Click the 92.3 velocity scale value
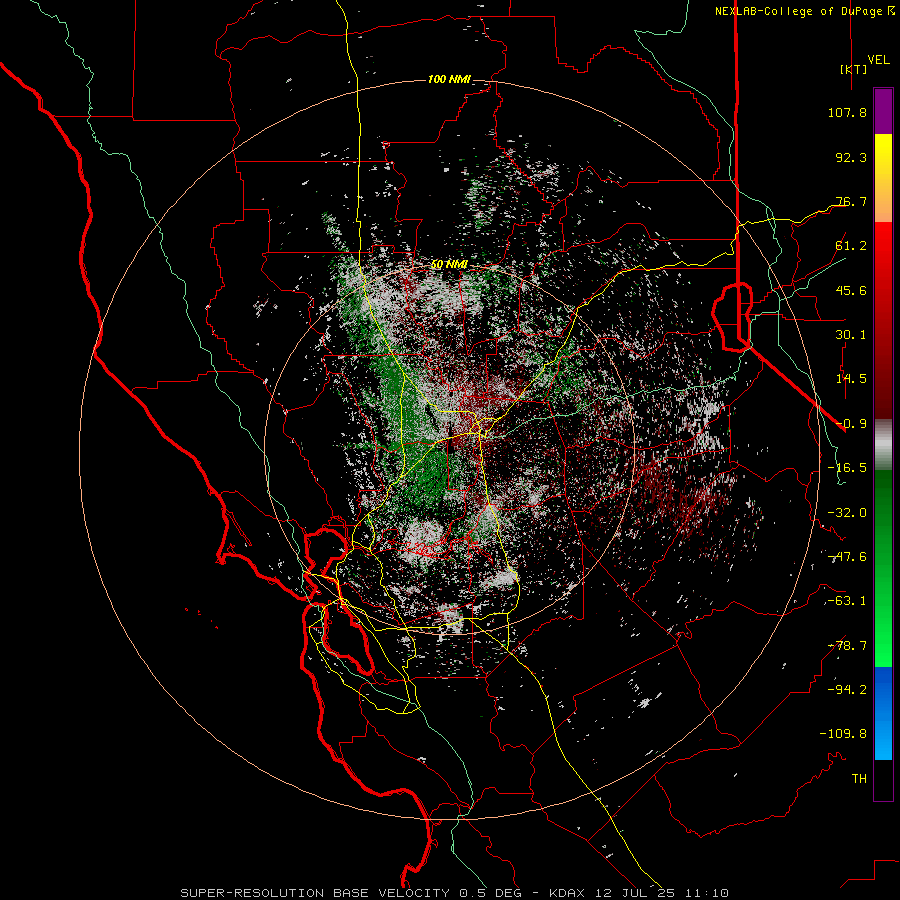The width and height of the screenshot is (900, 900). (x=851, y=157)
